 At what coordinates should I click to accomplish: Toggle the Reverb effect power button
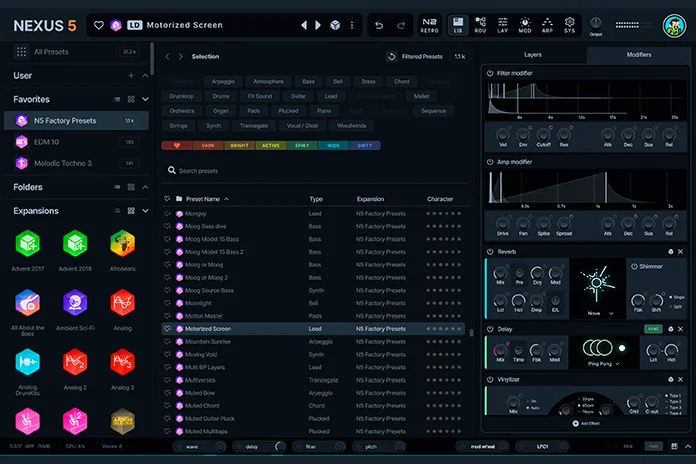[490, 252]
